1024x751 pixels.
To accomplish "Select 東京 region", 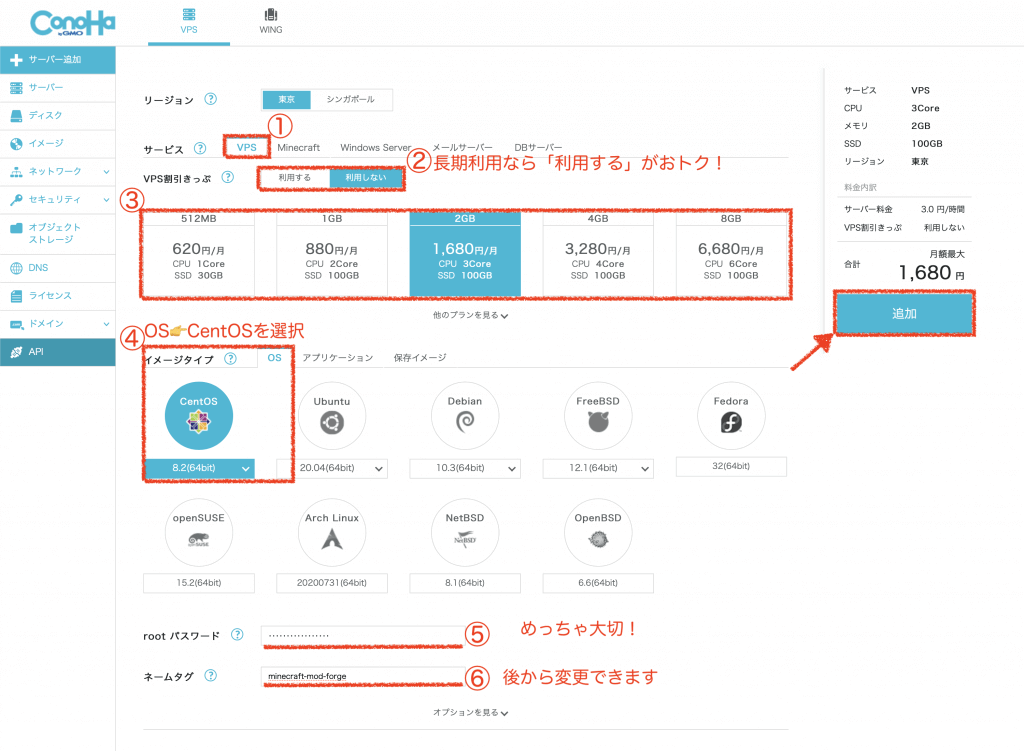I will point(287,99).
